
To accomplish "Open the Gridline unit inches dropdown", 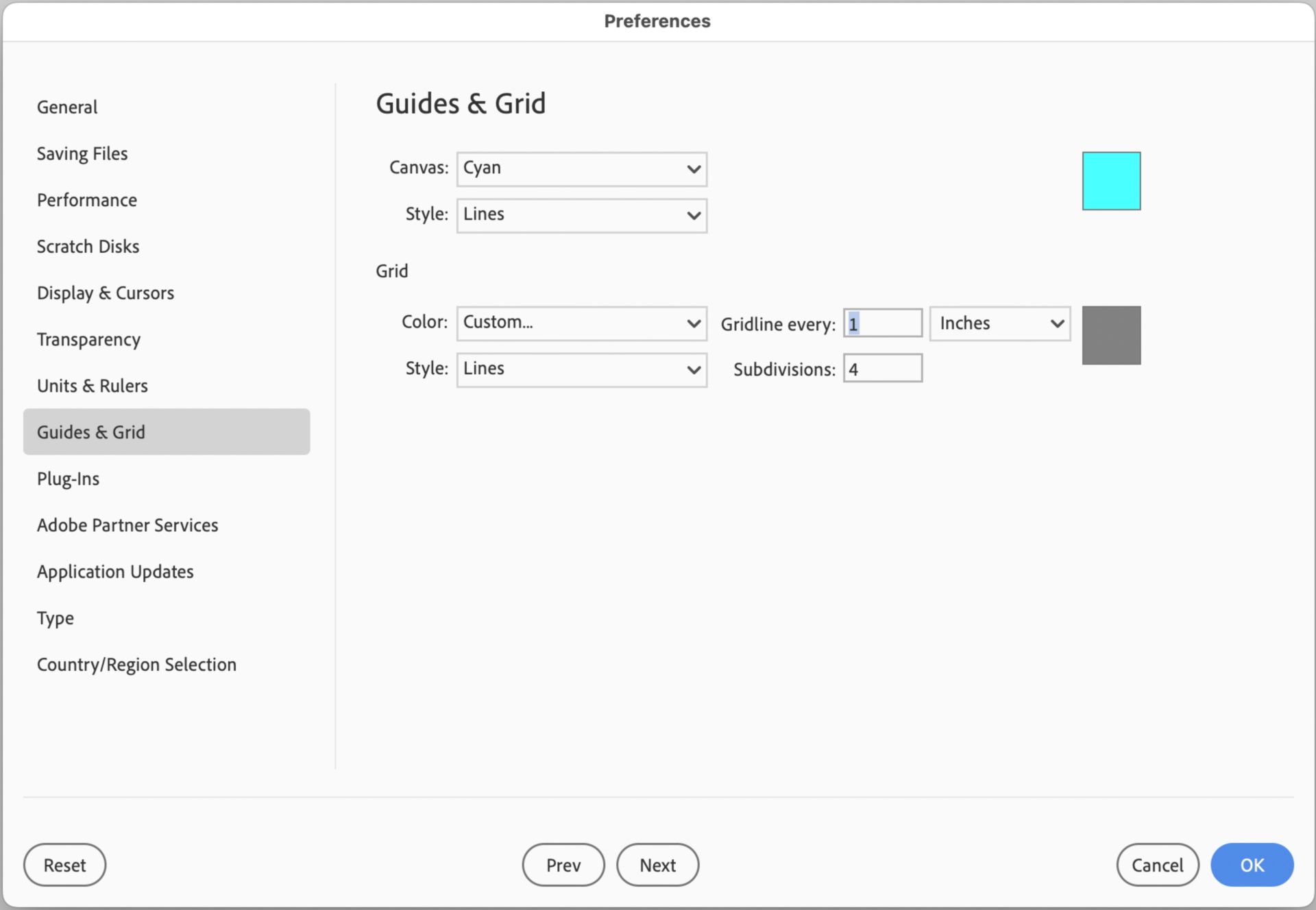I will [996, 323].
